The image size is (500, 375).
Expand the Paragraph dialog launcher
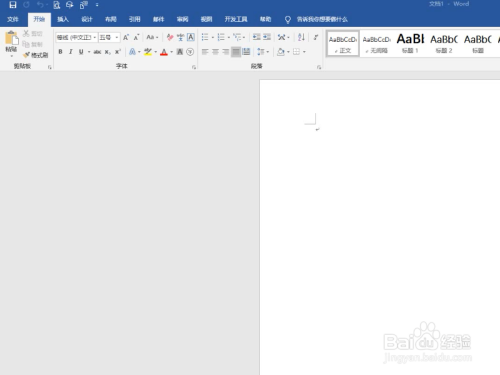pos(319,67)
